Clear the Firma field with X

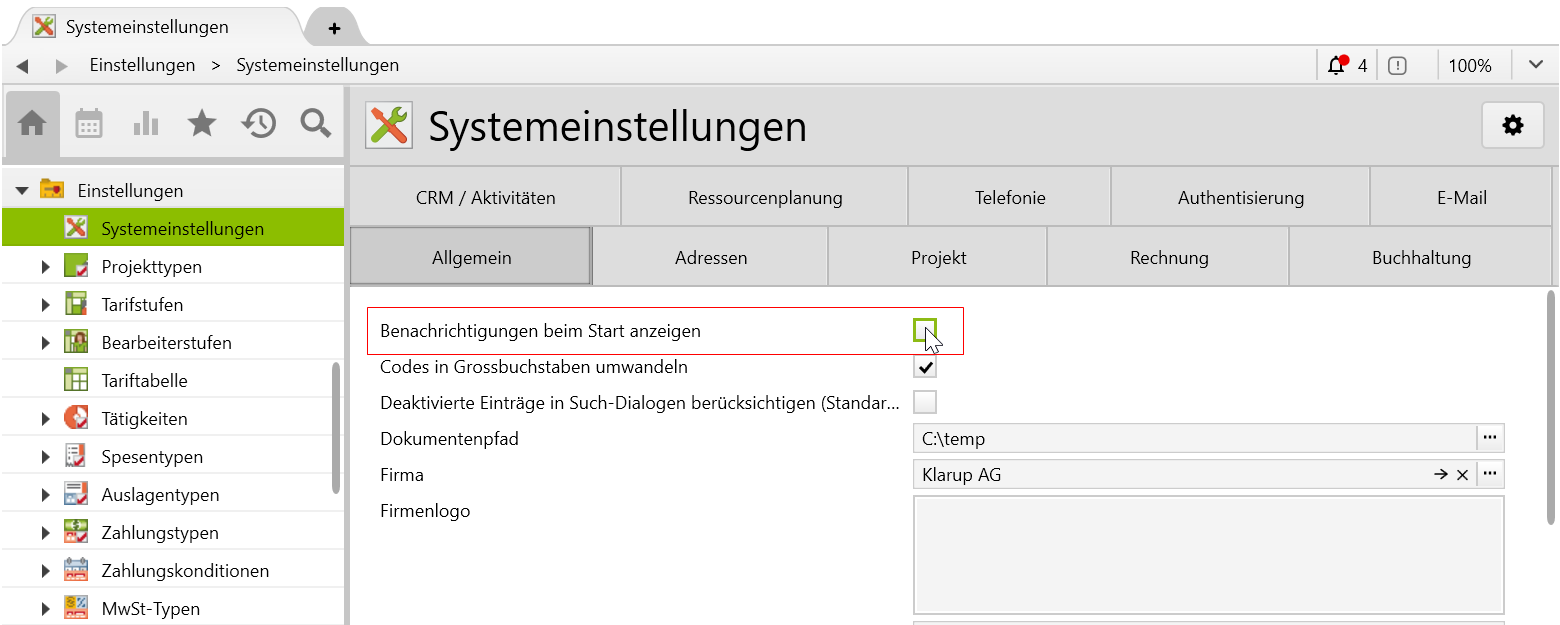pos(1462,475)
